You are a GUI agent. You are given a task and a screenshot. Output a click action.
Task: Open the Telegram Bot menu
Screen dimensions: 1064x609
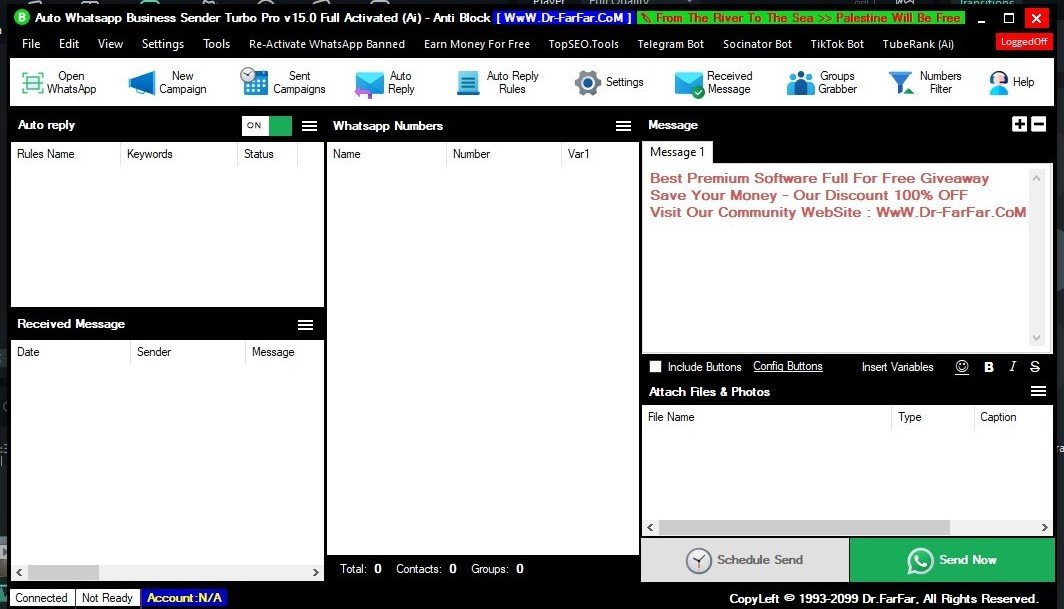pos(670,44)
